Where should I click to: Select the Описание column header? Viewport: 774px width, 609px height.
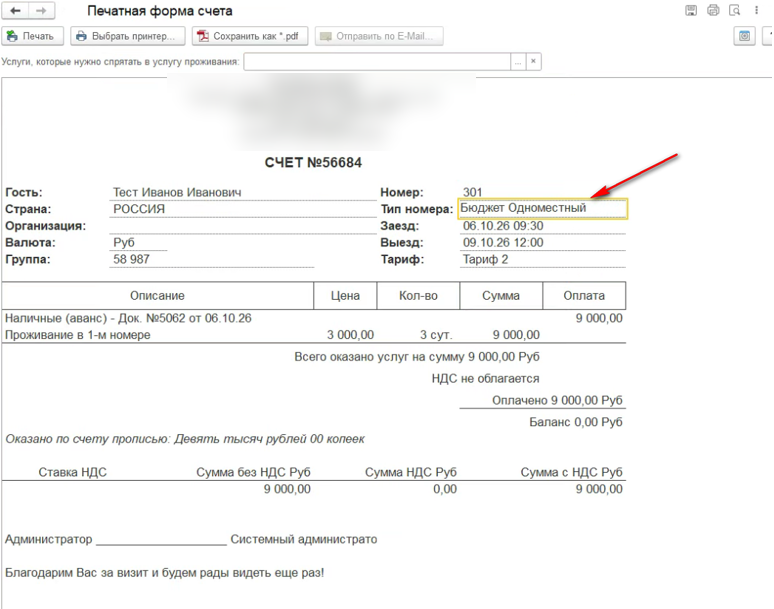(157, 296)
